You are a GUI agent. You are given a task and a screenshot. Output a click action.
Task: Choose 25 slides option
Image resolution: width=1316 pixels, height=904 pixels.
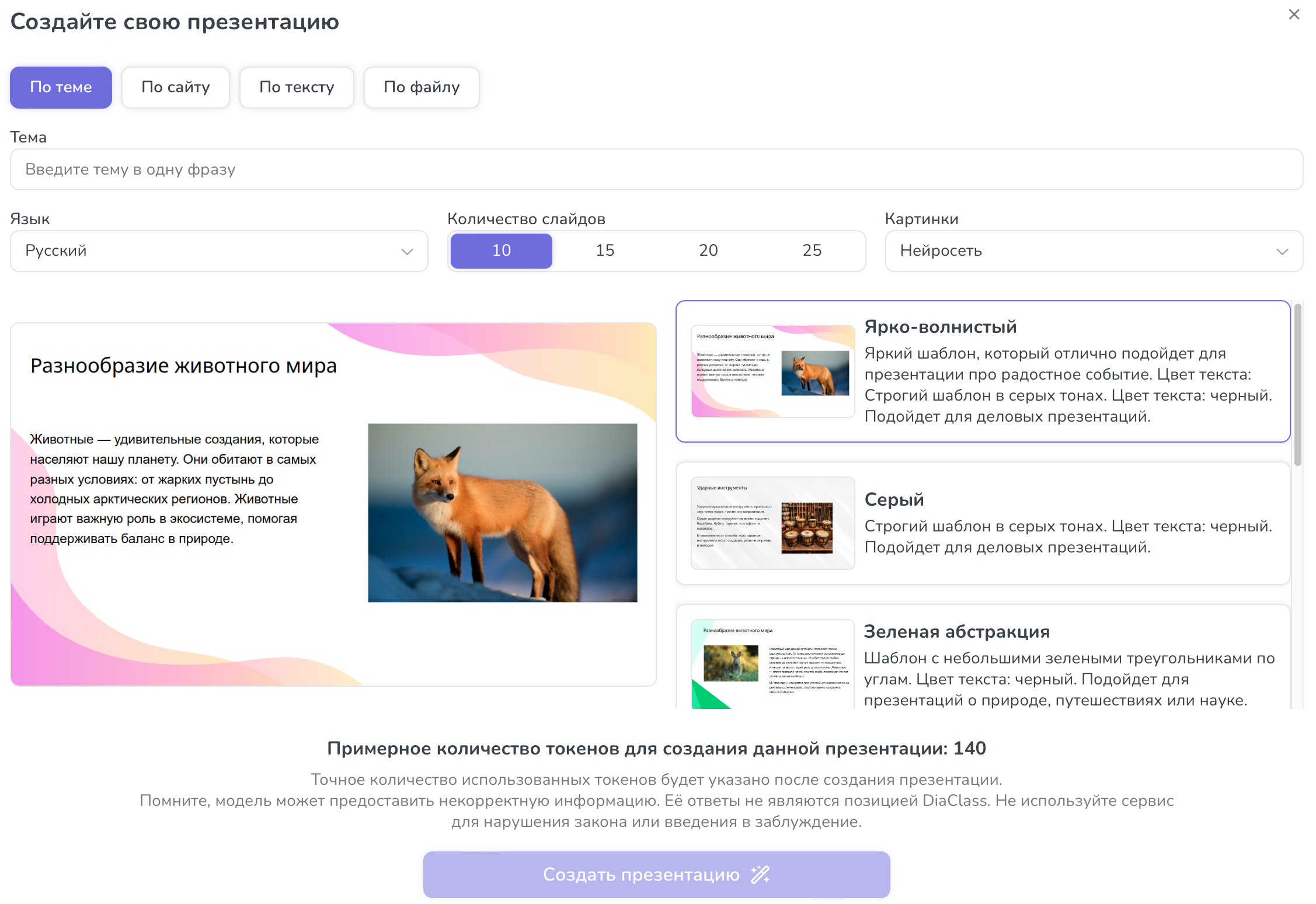812,251
